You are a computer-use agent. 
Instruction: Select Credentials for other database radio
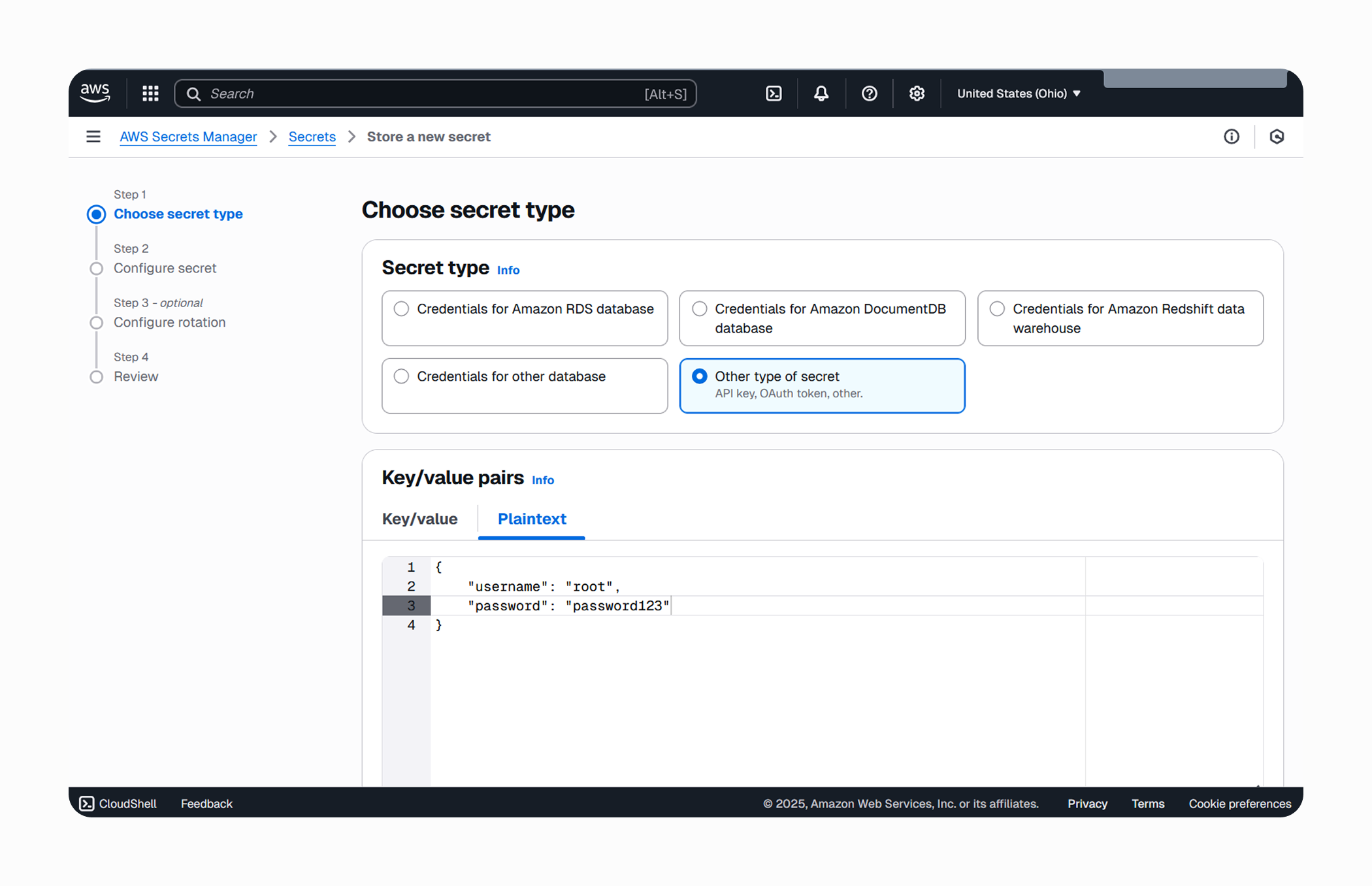tap(401, 376)
